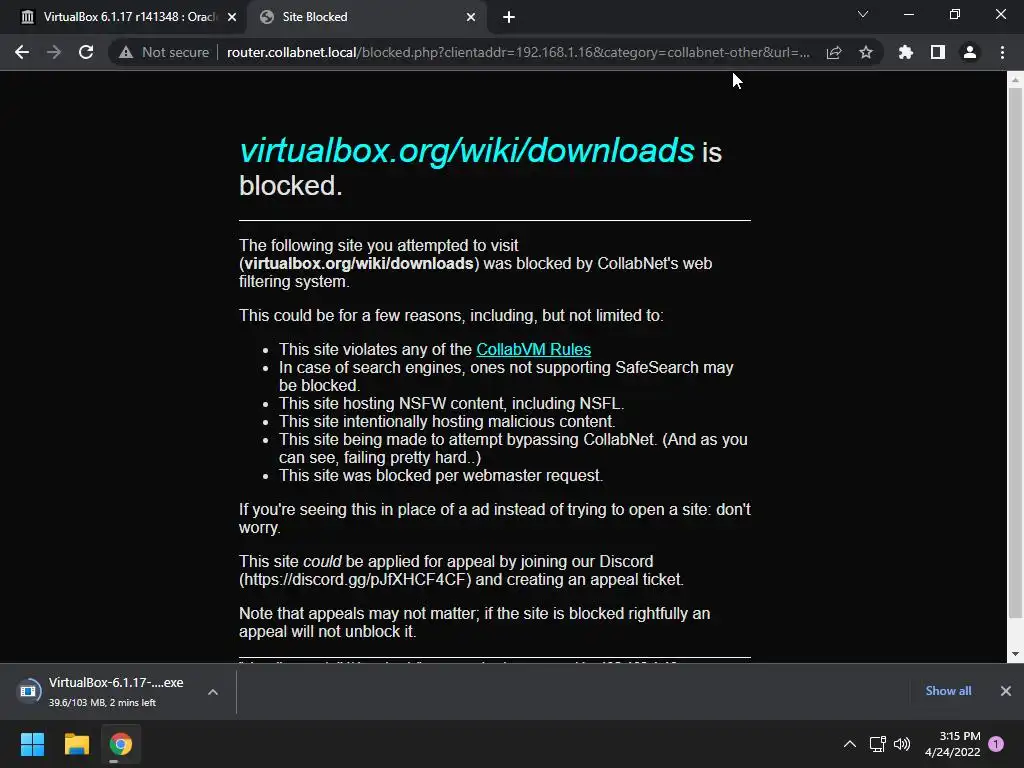Open the CollabVM Rules link
Viewport: 1024px width, 768px height.
(x=534, y=349)
